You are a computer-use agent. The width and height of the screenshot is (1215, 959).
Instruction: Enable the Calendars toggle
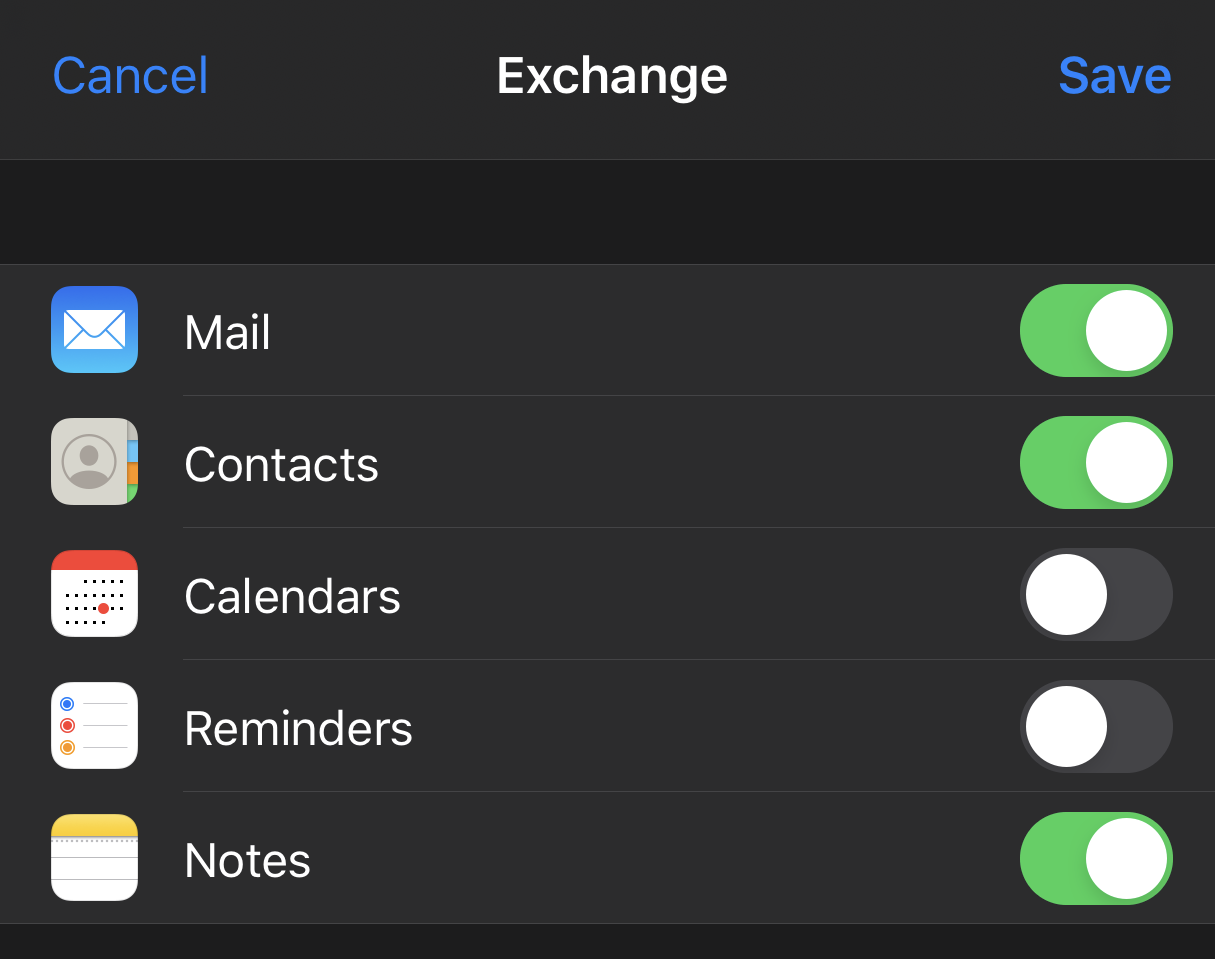tap(1096, 594)
